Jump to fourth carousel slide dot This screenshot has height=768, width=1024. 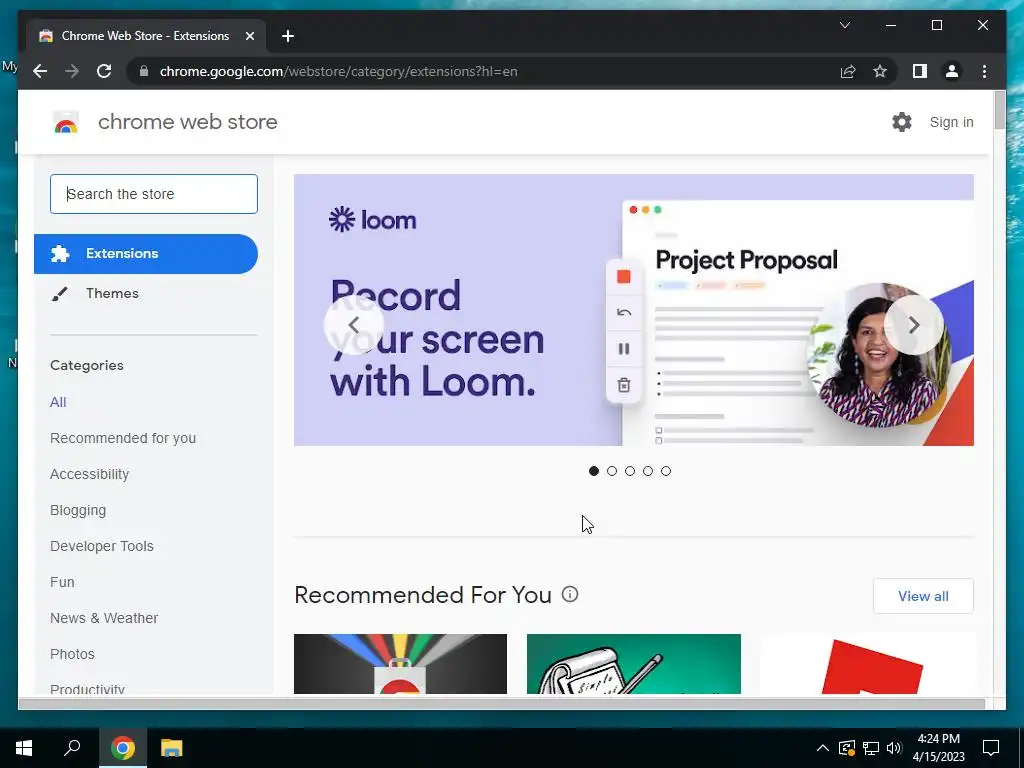coord(648,471)
